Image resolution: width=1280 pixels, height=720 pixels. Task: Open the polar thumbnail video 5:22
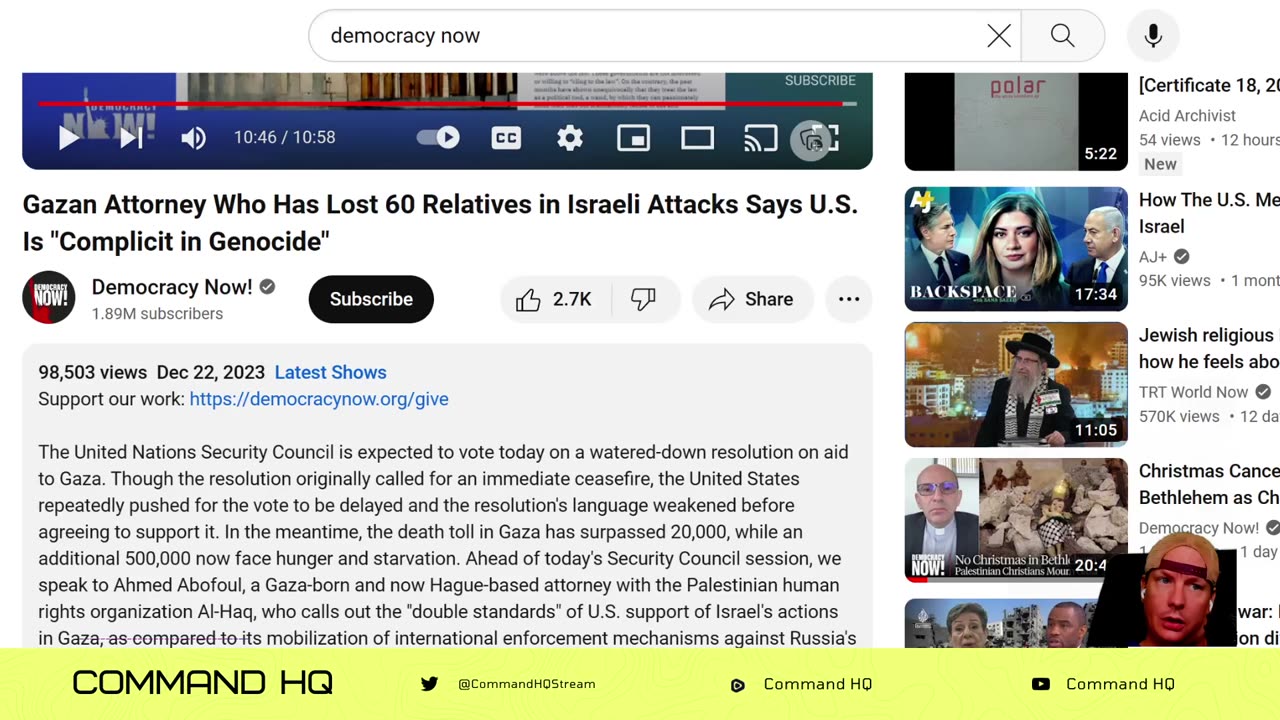tap(1016, 121)
